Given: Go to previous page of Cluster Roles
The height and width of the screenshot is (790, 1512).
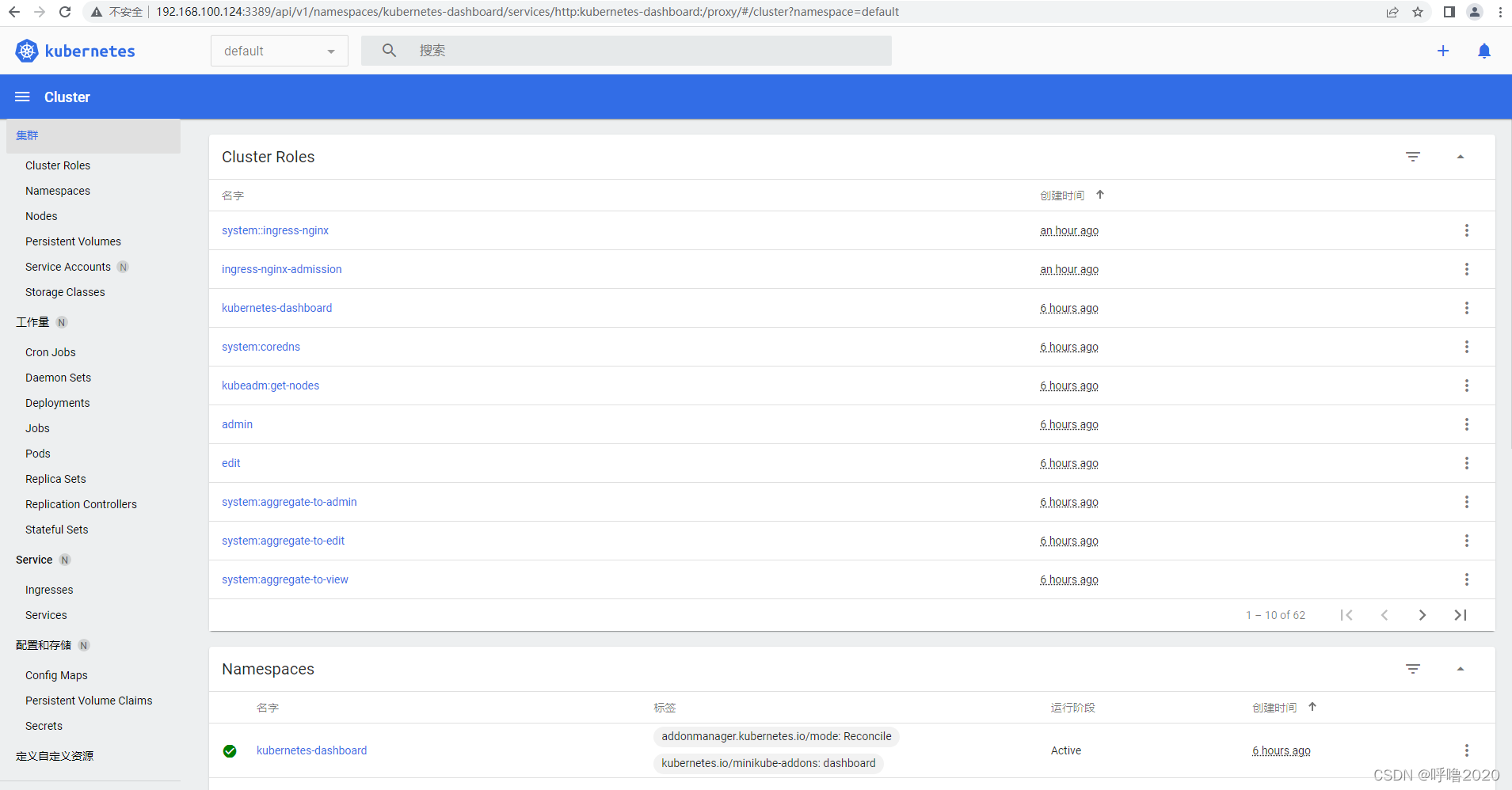Looking at the screenshot, I should tap(1384, 615).
